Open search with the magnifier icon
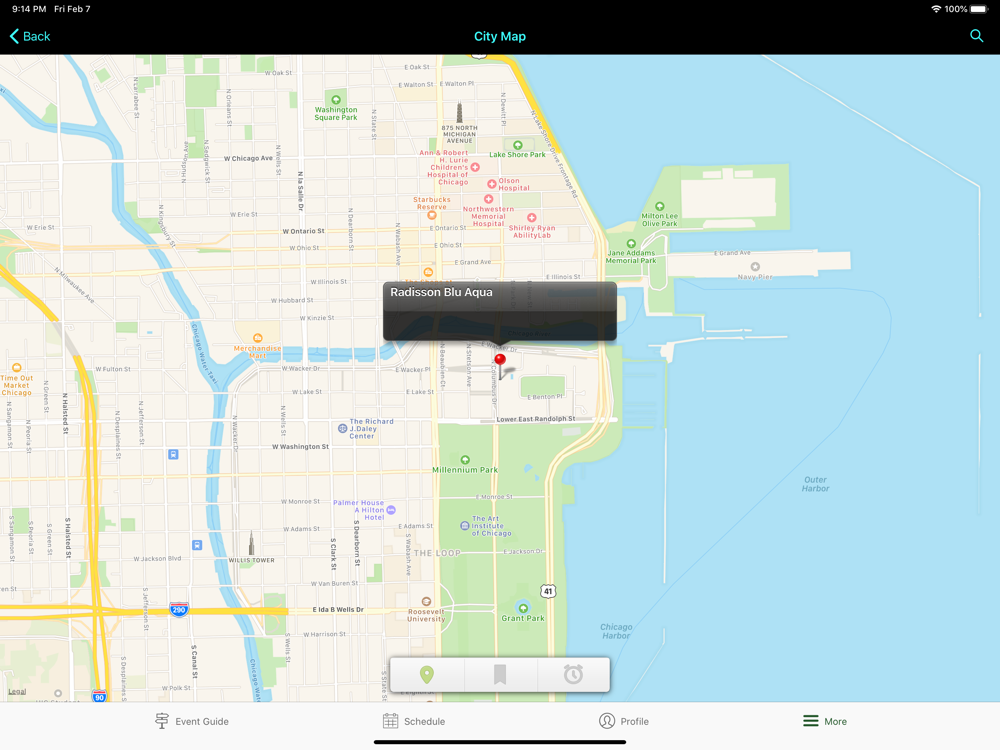Image resolution: width=1000 pixels, height=750 pixels. pyautogui.click(x=976, y=36)
